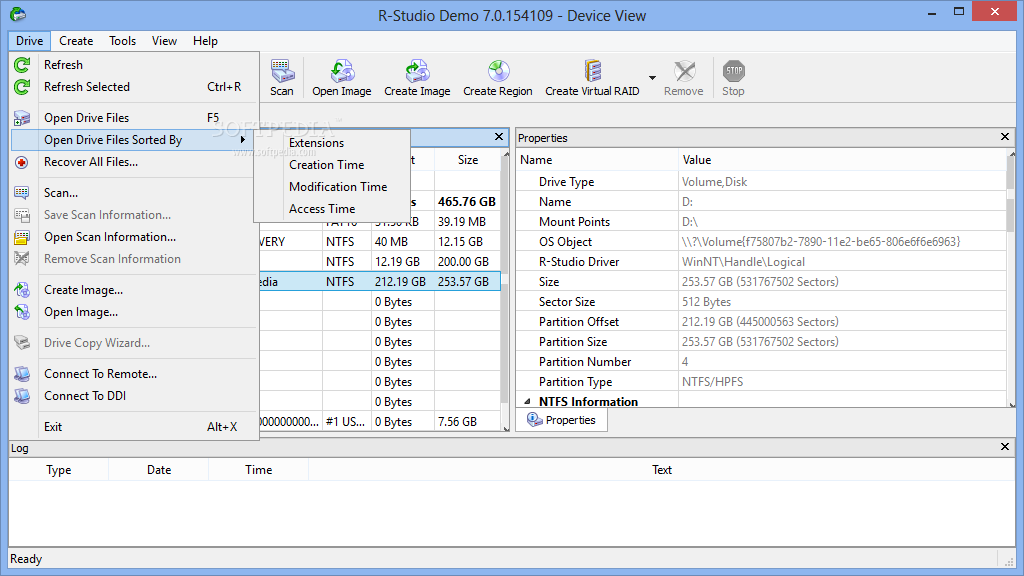This screenshot has width=1024, height=576.
Task: Click the Refresh Selected menu icon
Action: [22, 87]
